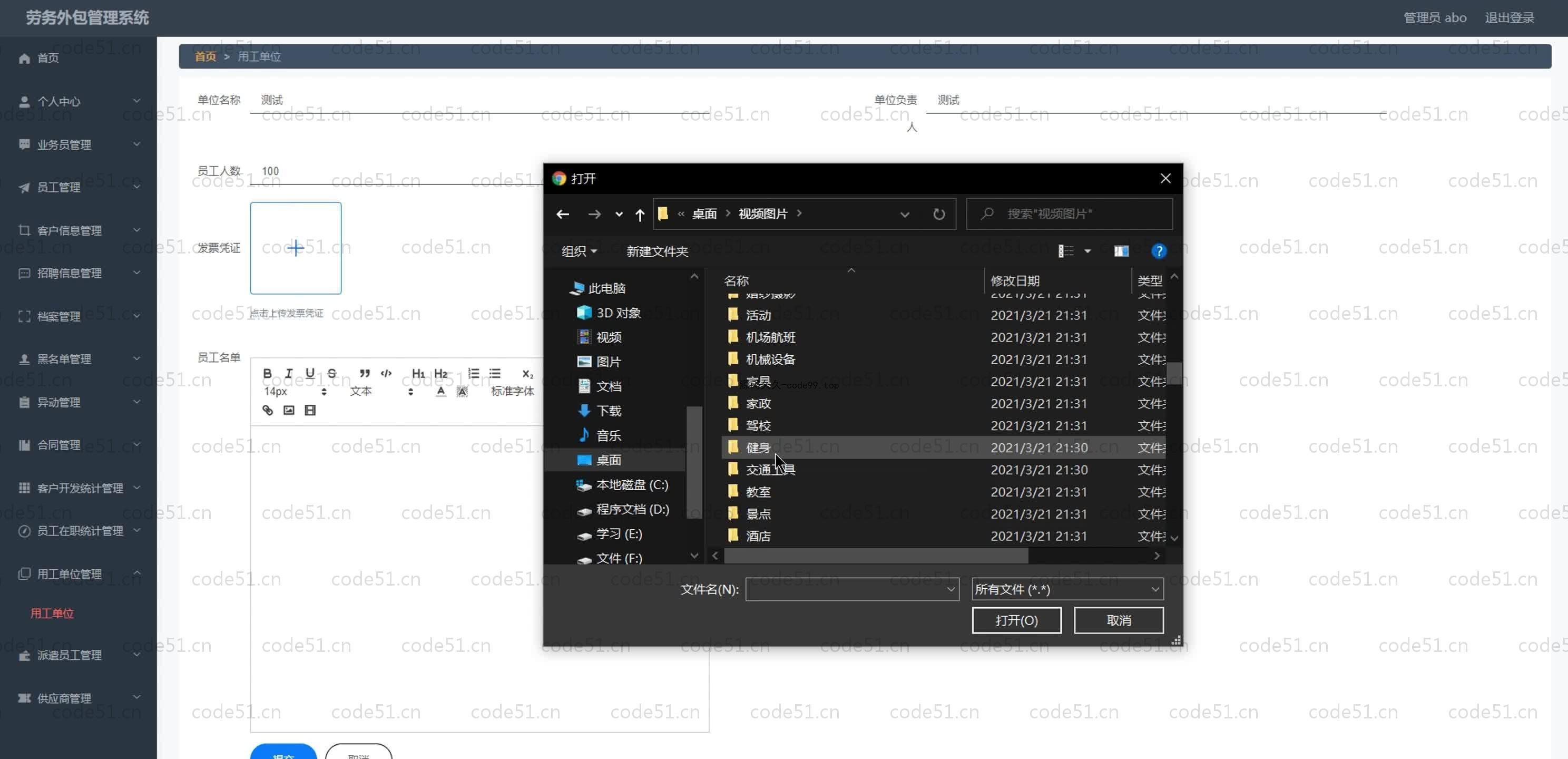Open file type filter 所有文件 dropdown
Image resolution: width=1568 pixels, height=759 pixels.
click(1067, 589)
